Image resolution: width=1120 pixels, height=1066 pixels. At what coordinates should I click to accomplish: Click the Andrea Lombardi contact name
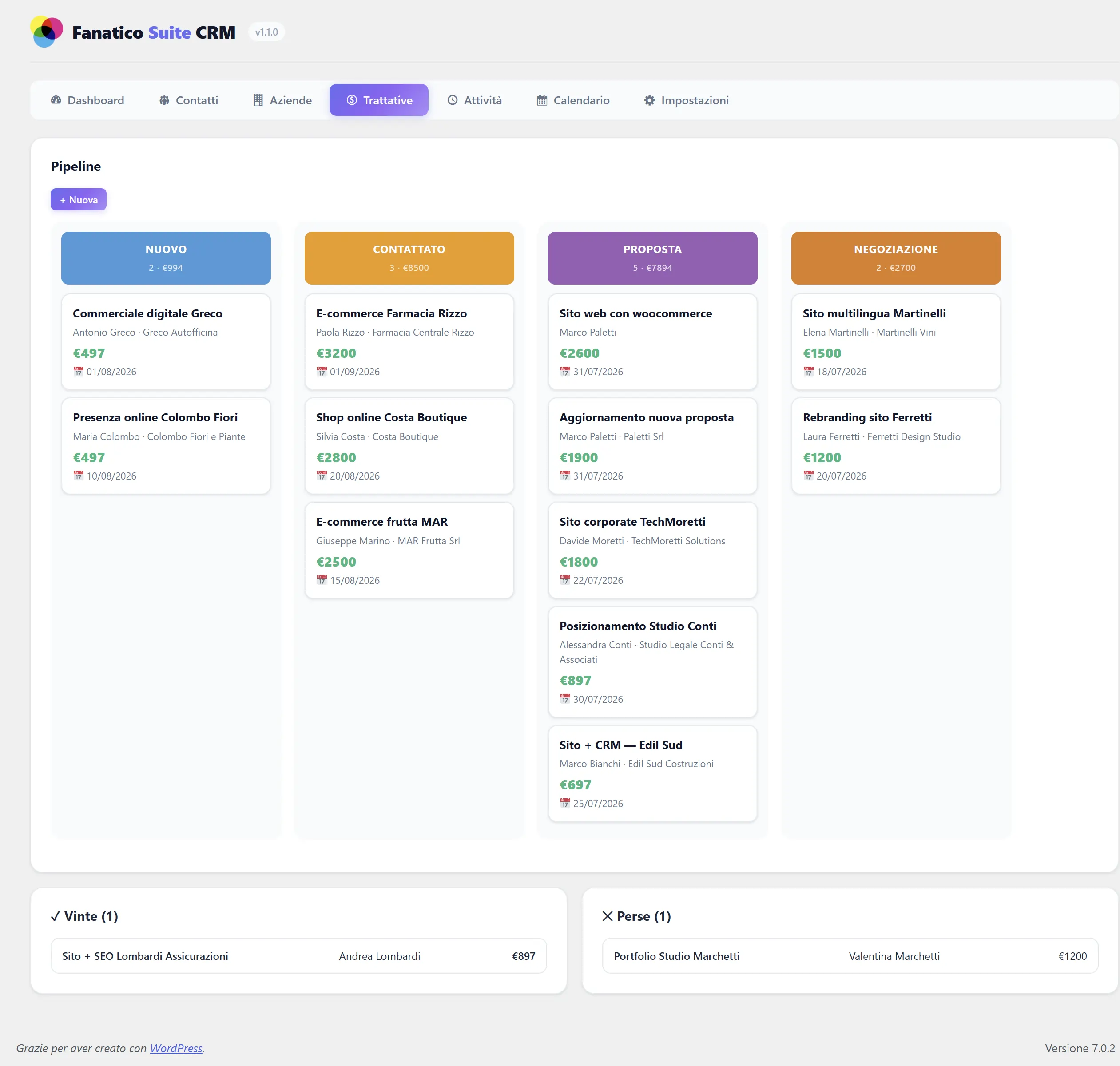point(380,956)
